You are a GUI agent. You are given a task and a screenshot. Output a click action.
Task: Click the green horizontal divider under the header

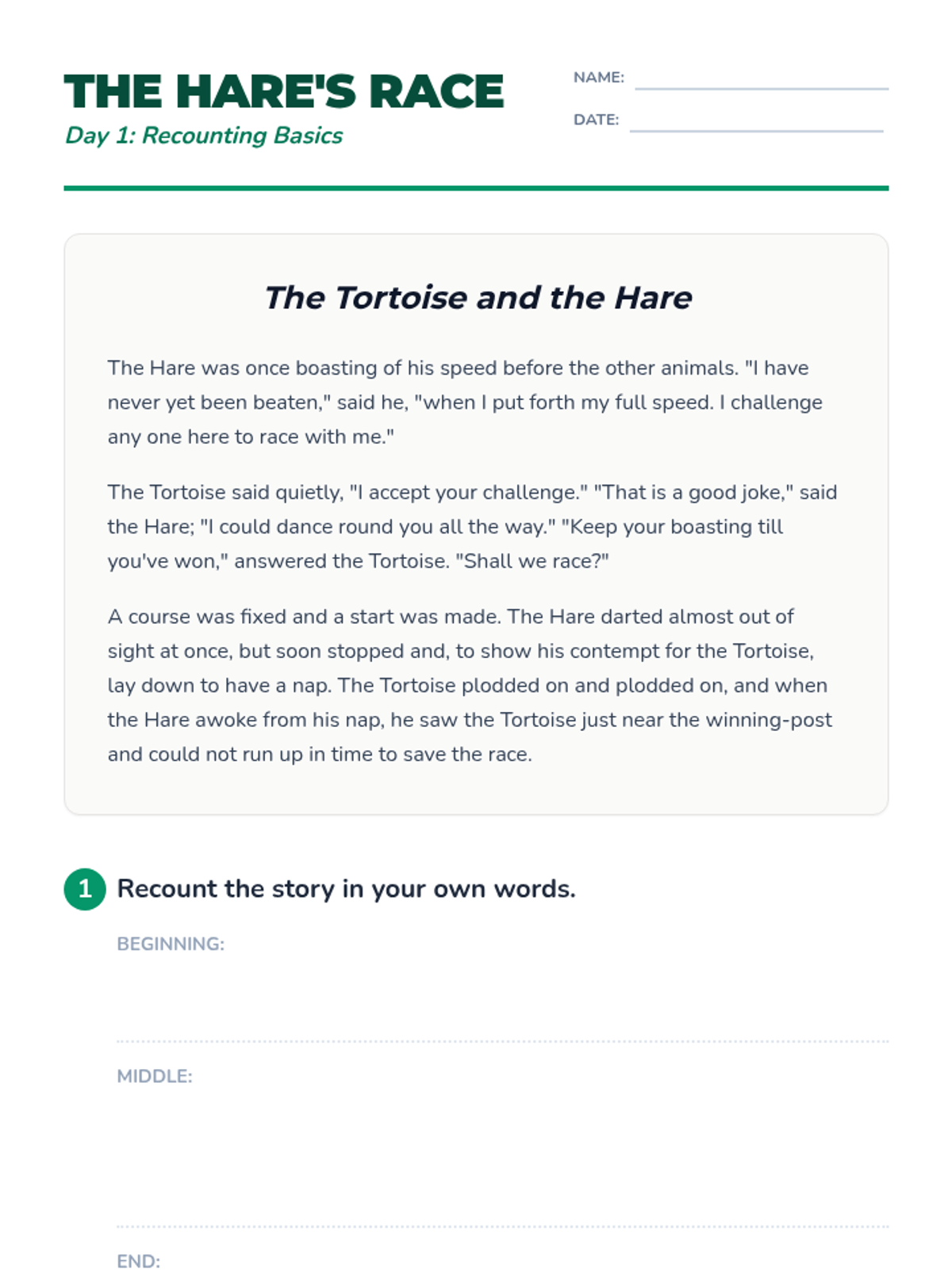pyautogui.click(x=476, y=188)
